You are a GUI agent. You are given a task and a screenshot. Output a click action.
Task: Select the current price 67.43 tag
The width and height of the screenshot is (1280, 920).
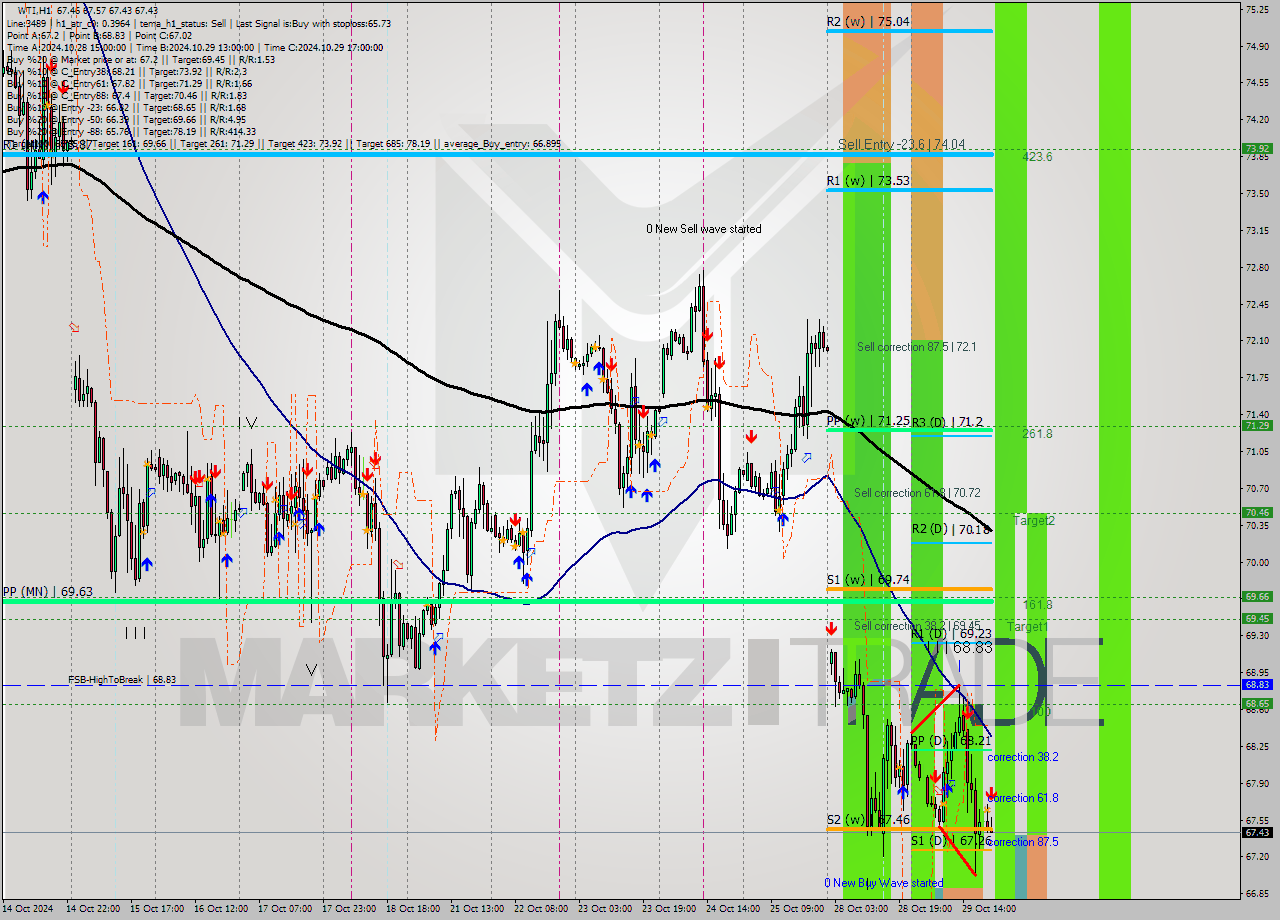click(x=1257, y=832)
